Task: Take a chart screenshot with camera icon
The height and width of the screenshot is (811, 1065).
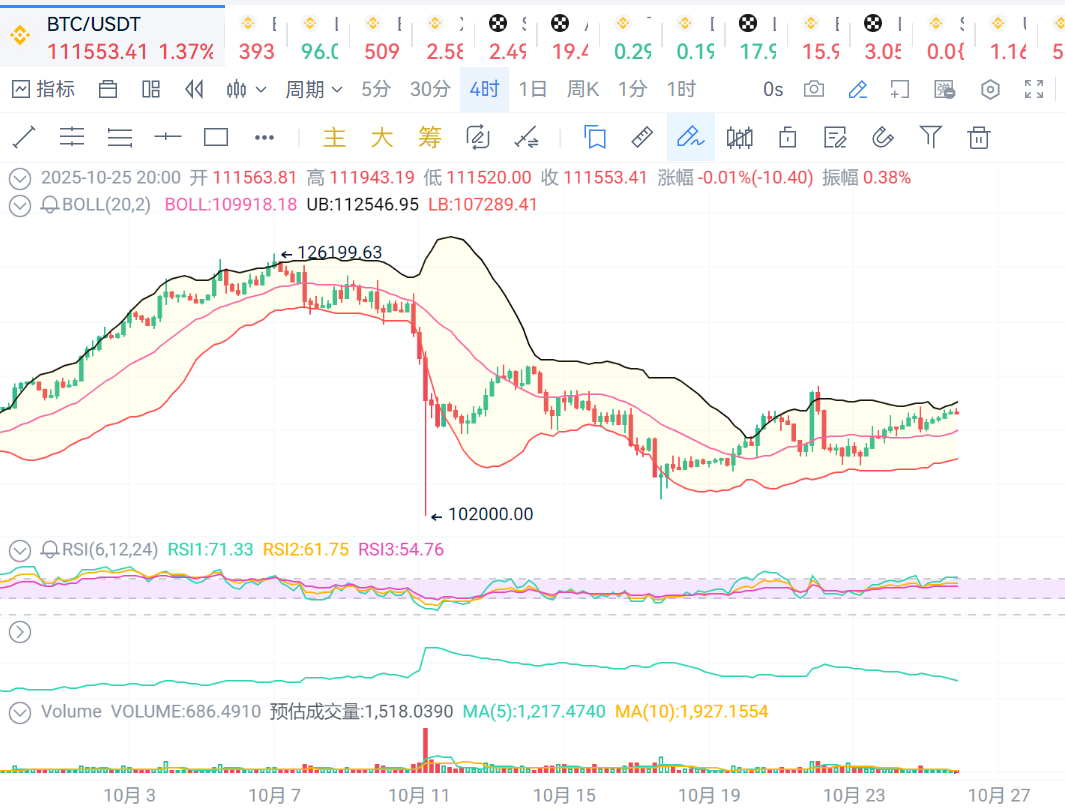Action: (814, 89)
